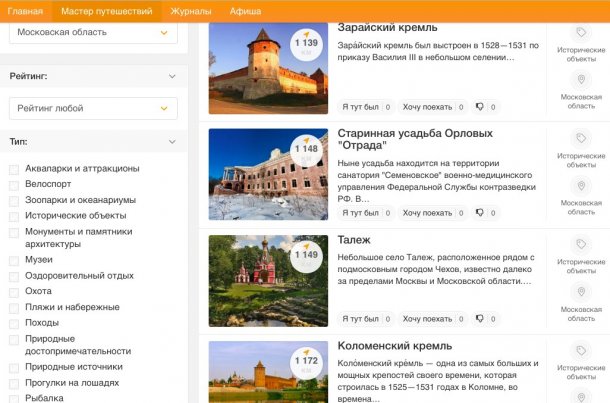Click location pin in Зарайский кремль row
Screen dimensions: 610x403
tap(581, 80)
